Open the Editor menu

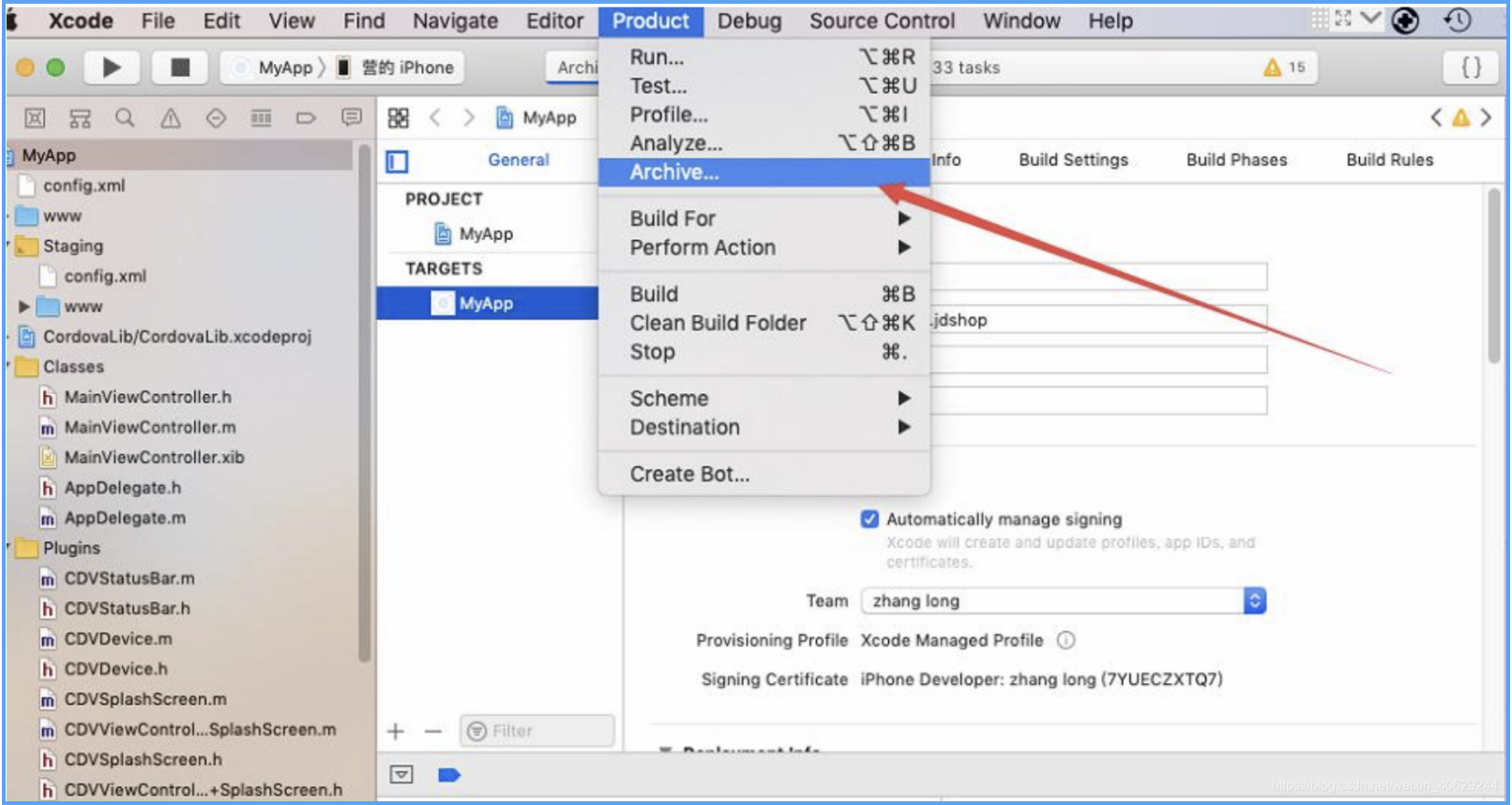coord(554,21)
